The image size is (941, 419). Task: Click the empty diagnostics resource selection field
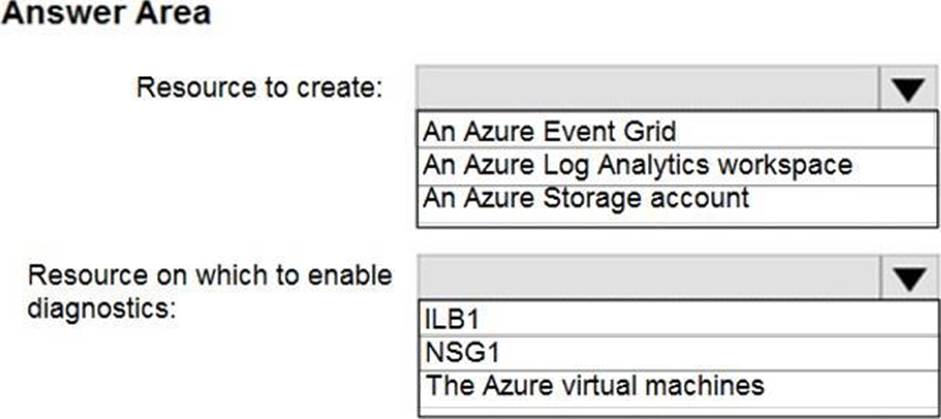coord(647,277)
